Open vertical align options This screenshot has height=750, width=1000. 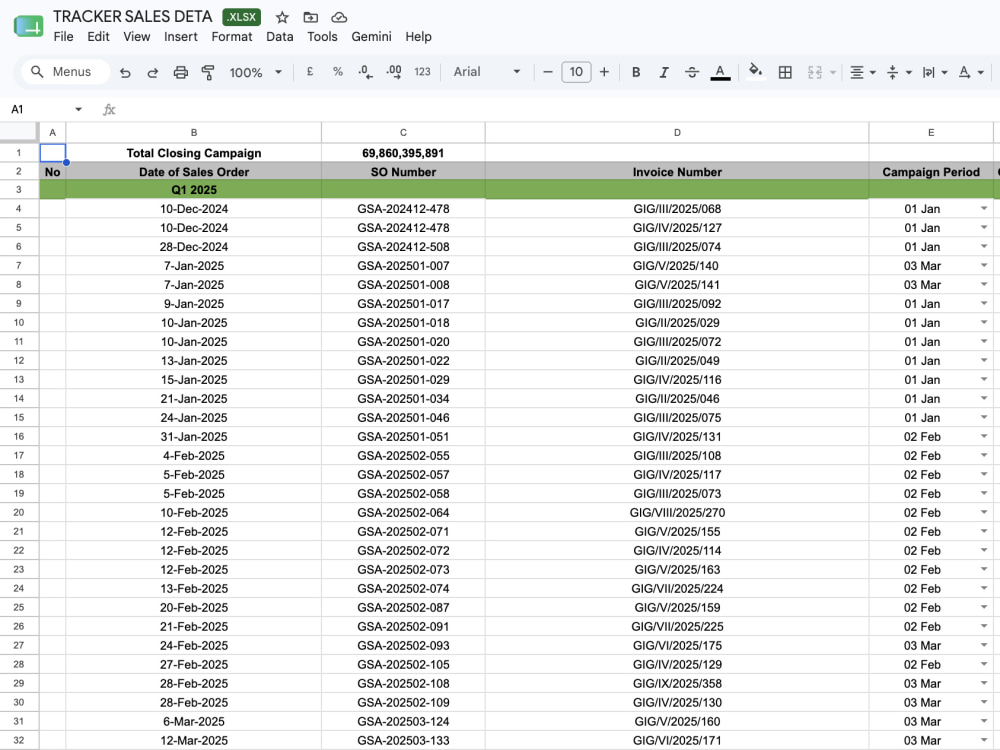point(899,72)
